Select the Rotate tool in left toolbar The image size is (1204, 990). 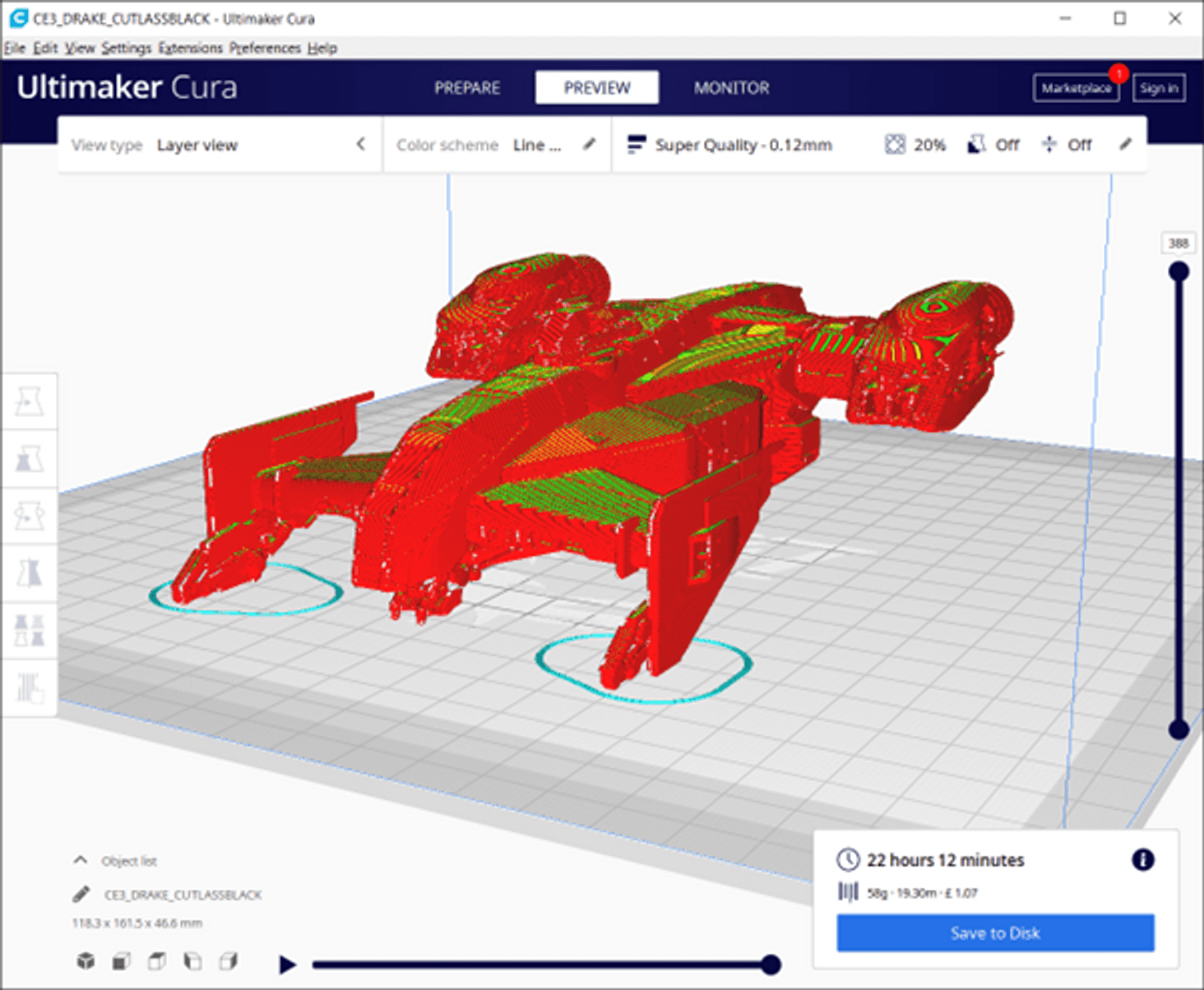pyautogui.click(x=29, y=516)
